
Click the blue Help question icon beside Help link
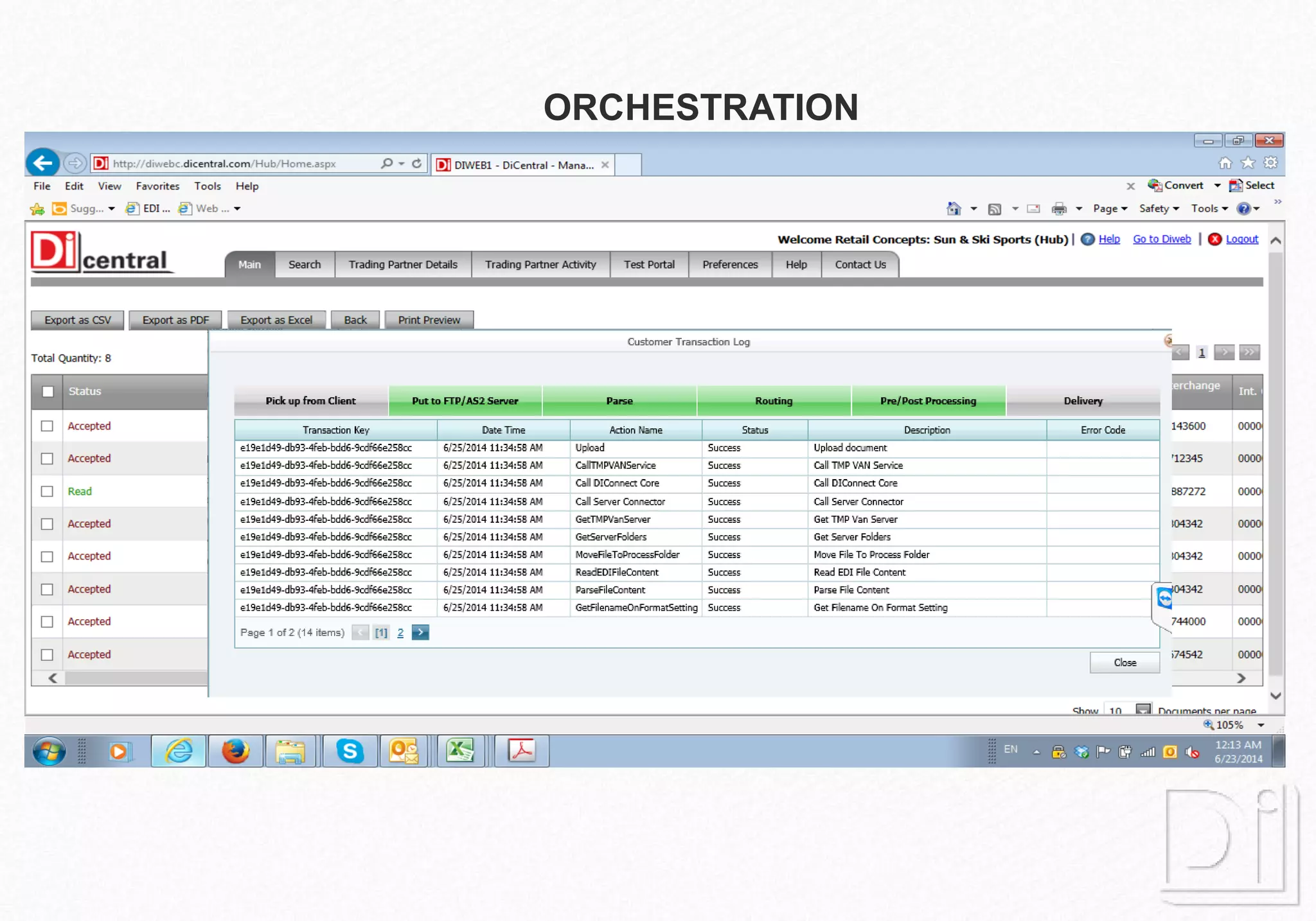click(1088, 239)
